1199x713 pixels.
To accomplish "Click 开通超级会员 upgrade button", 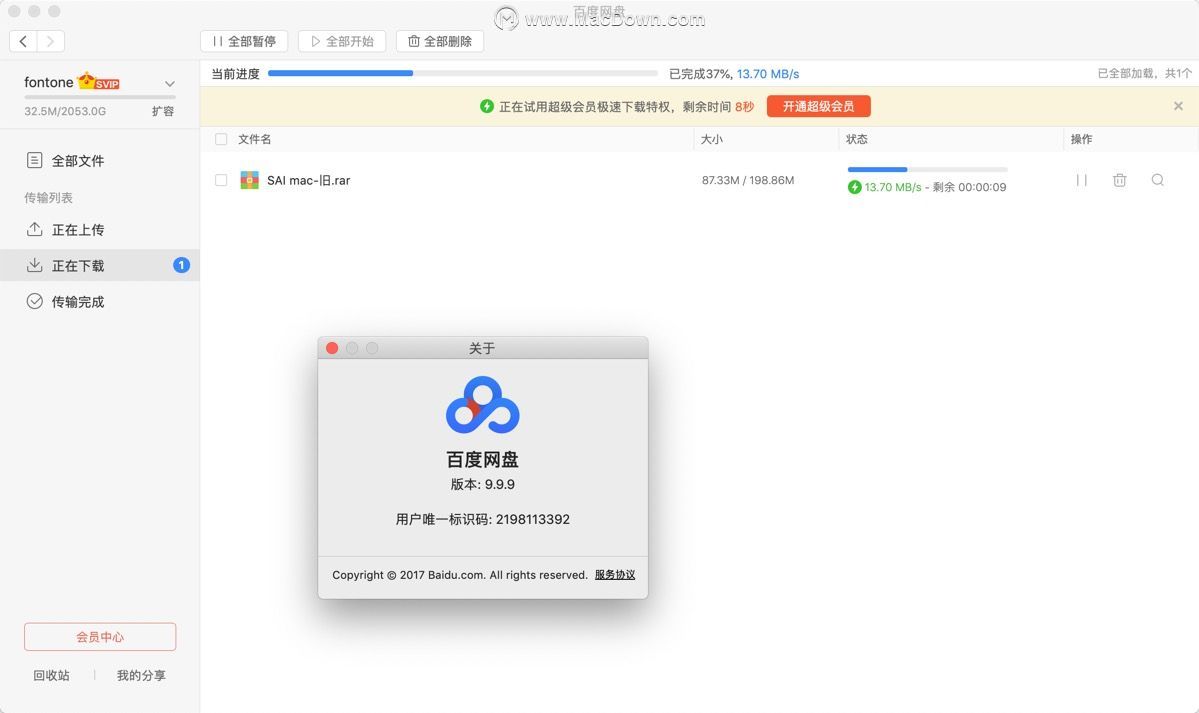I will pyautogui.click(x=818, y=106).
